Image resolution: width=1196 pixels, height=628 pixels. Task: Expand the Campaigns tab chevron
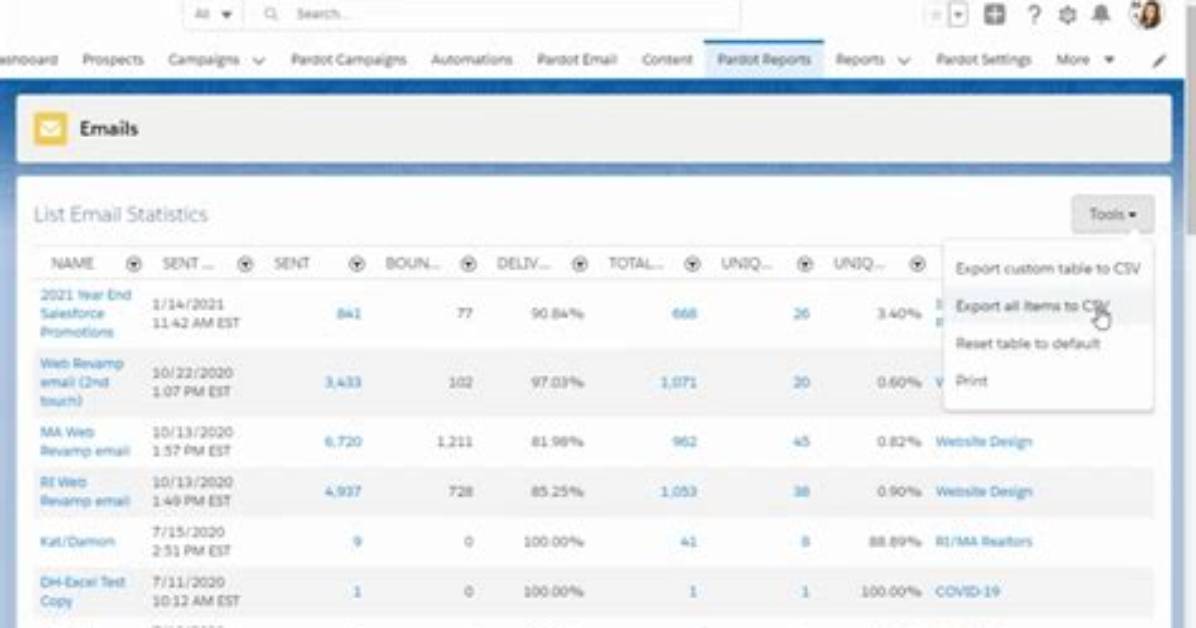[259, 60]
